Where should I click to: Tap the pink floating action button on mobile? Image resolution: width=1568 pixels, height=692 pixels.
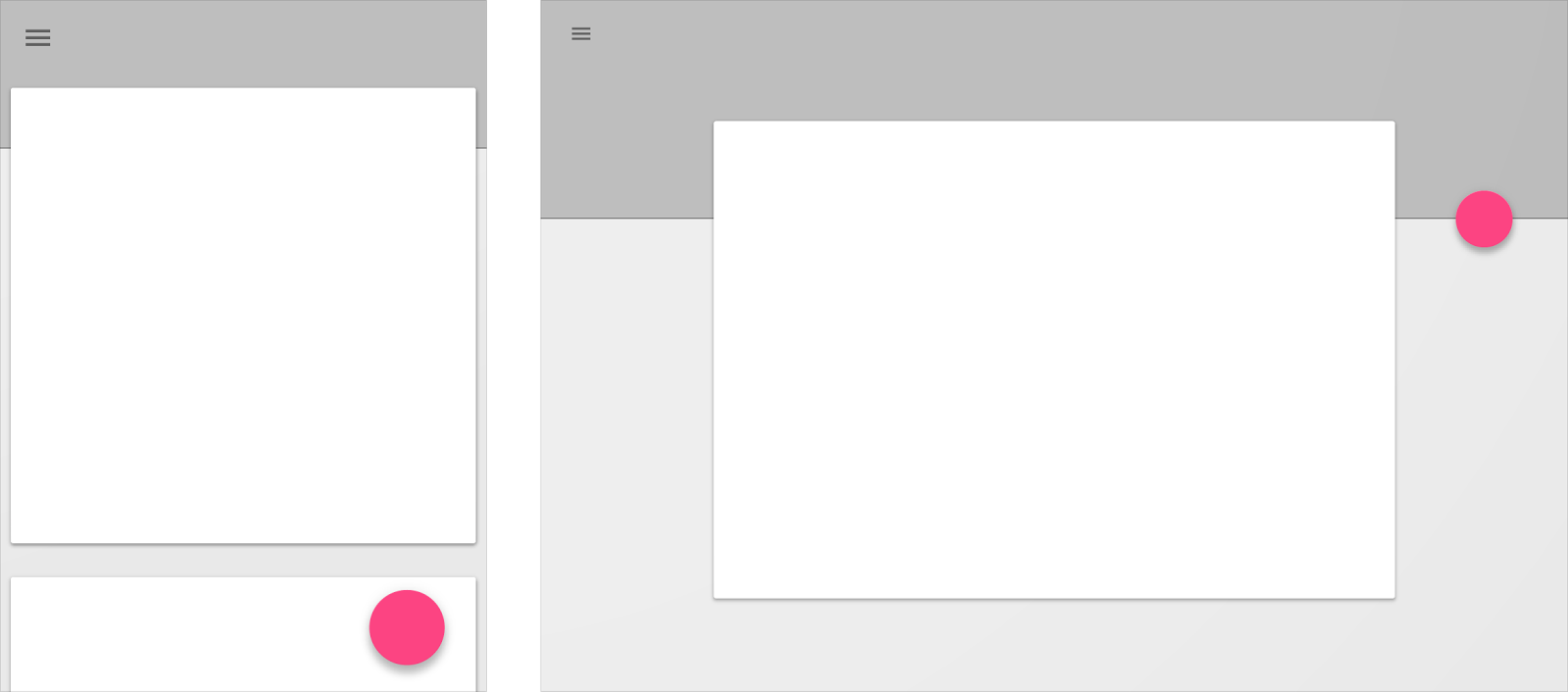coord(407,627)
